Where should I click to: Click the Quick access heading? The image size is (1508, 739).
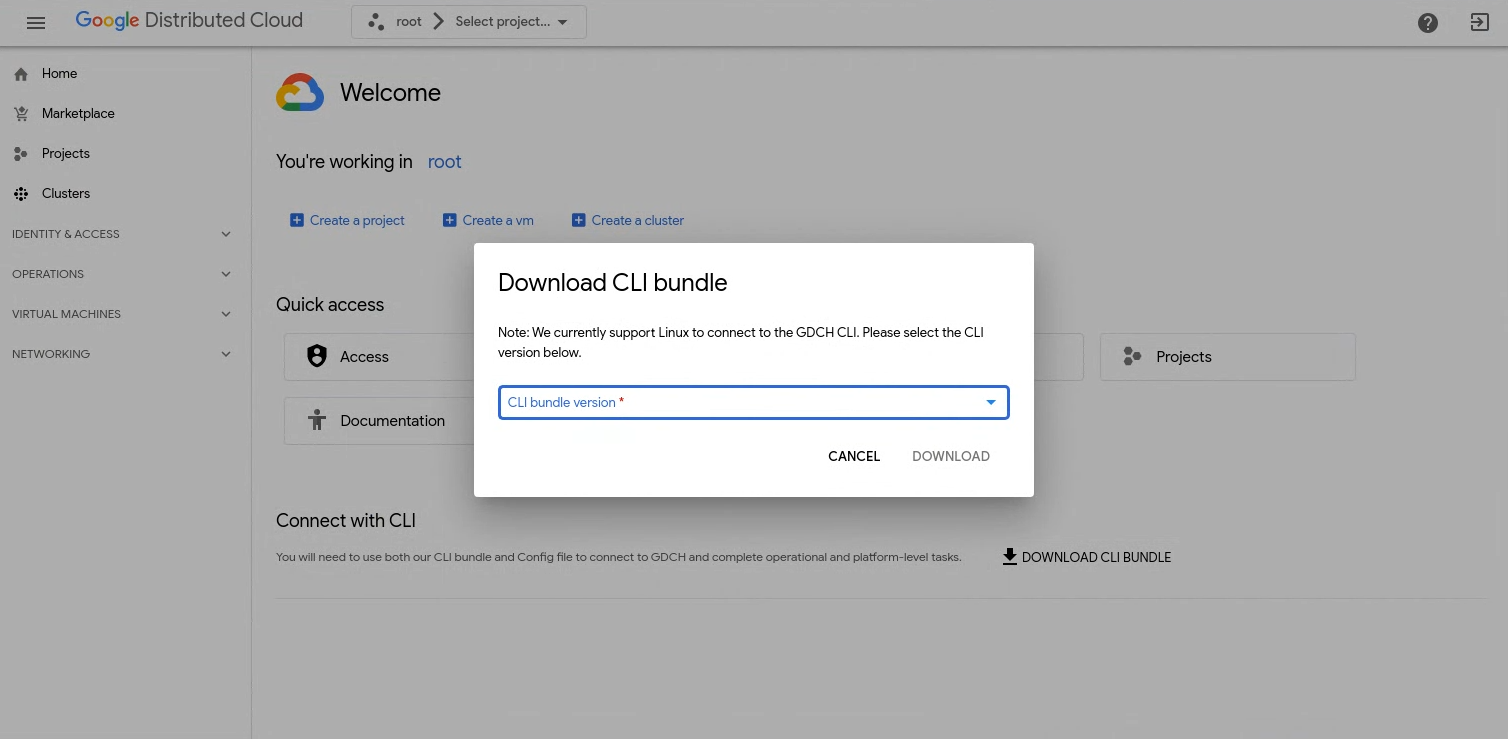330,304
